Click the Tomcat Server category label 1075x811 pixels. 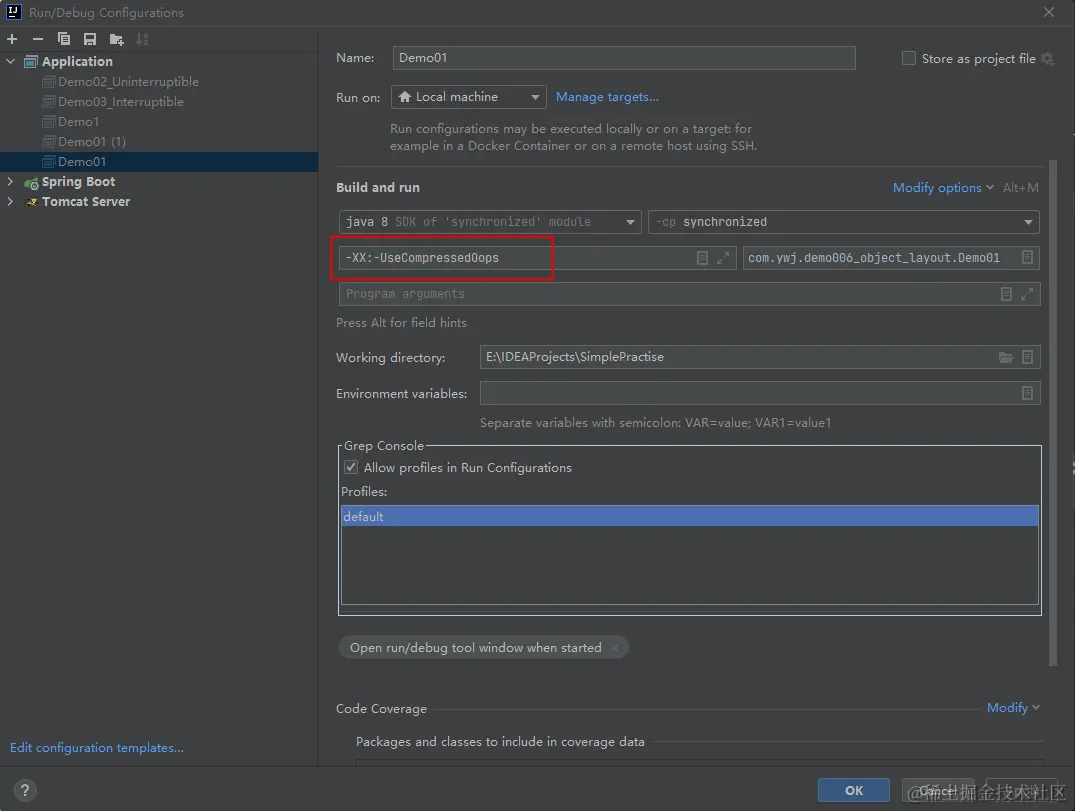click(86, 202)
